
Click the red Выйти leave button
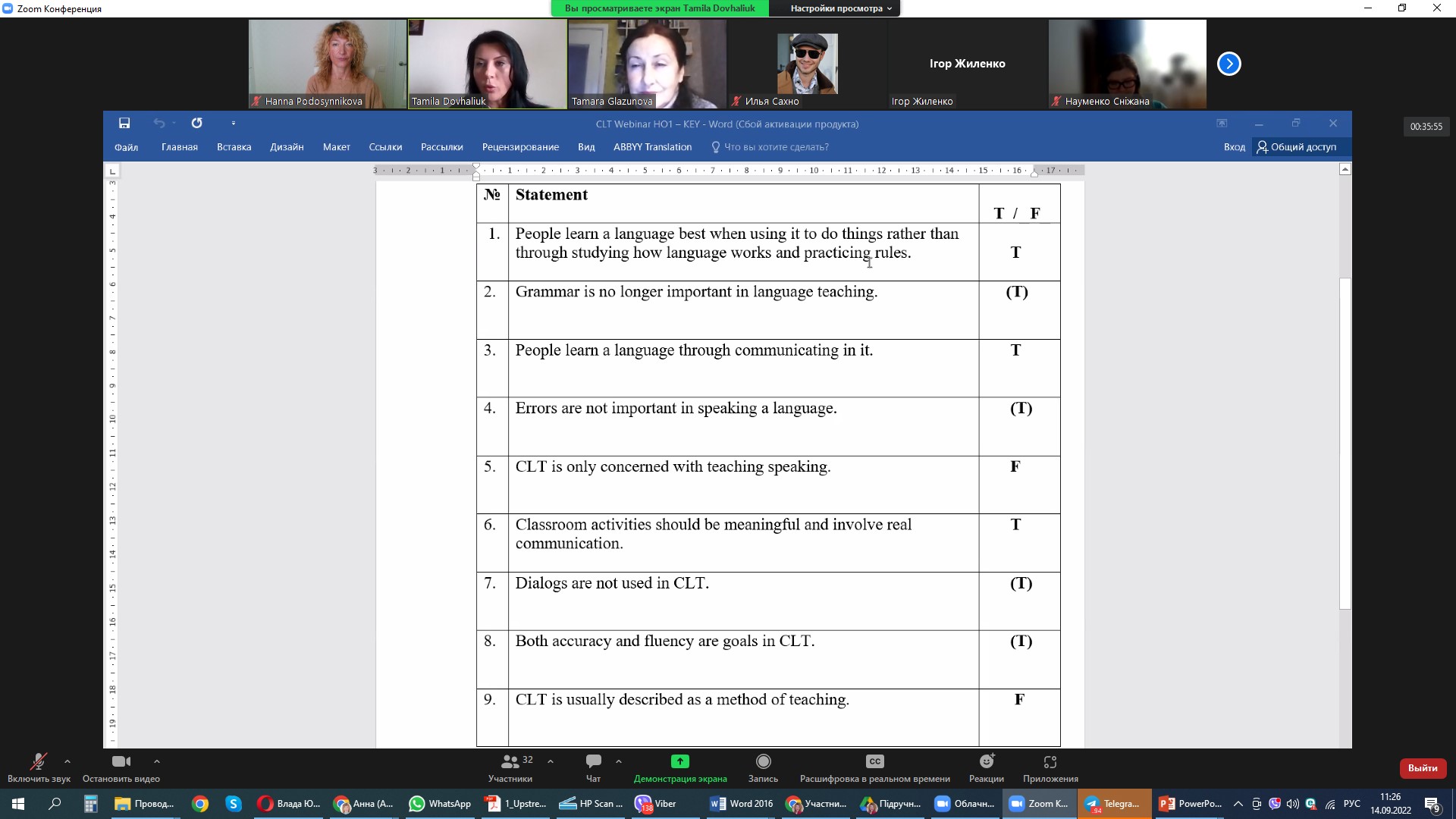click(x=1422, y=768)
